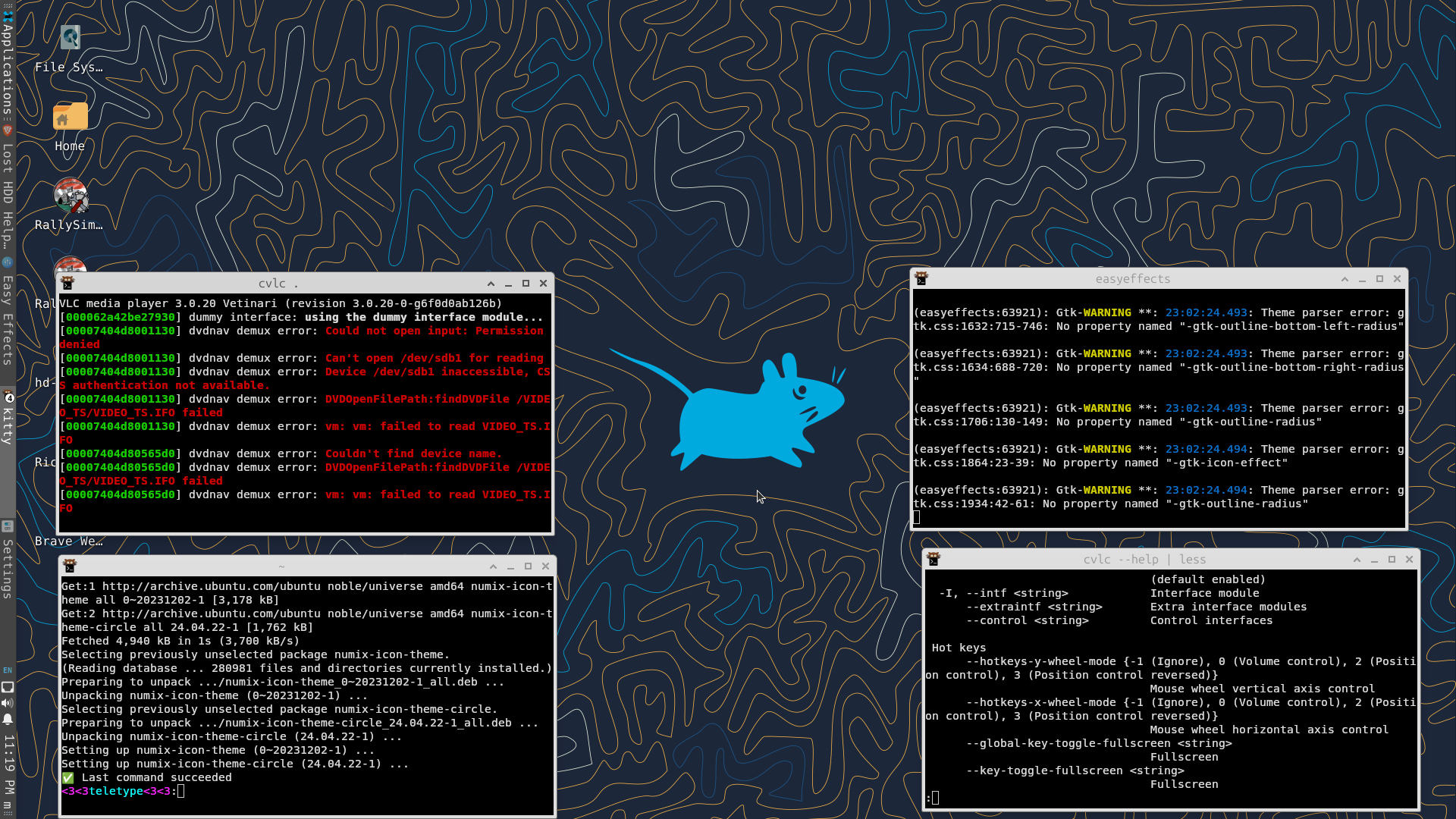
Task: Select the Brave Web desktop launcher label
Action: 69,541
